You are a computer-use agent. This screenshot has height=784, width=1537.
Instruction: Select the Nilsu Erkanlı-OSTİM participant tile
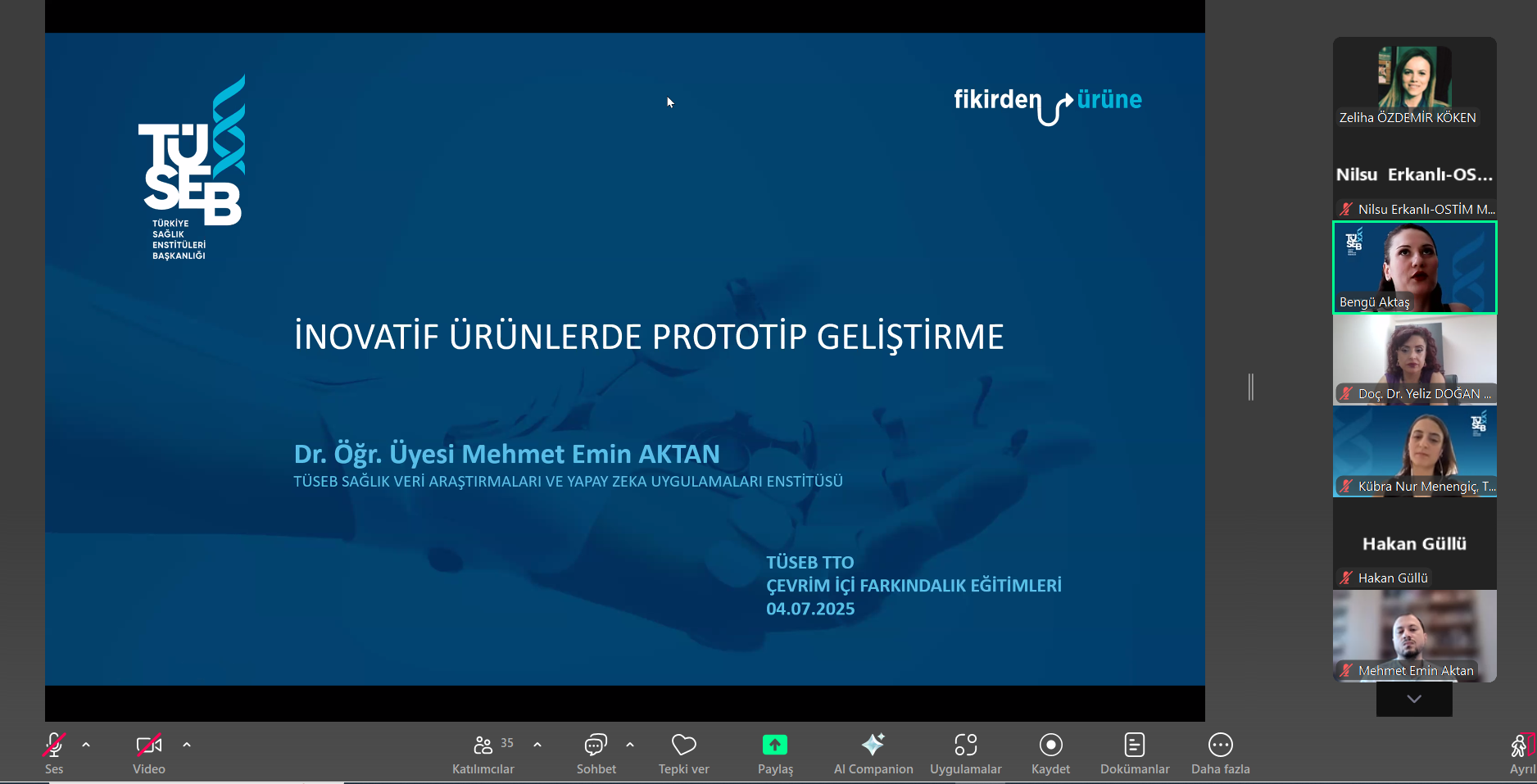pyautogui.click(x=1415, y=174)
